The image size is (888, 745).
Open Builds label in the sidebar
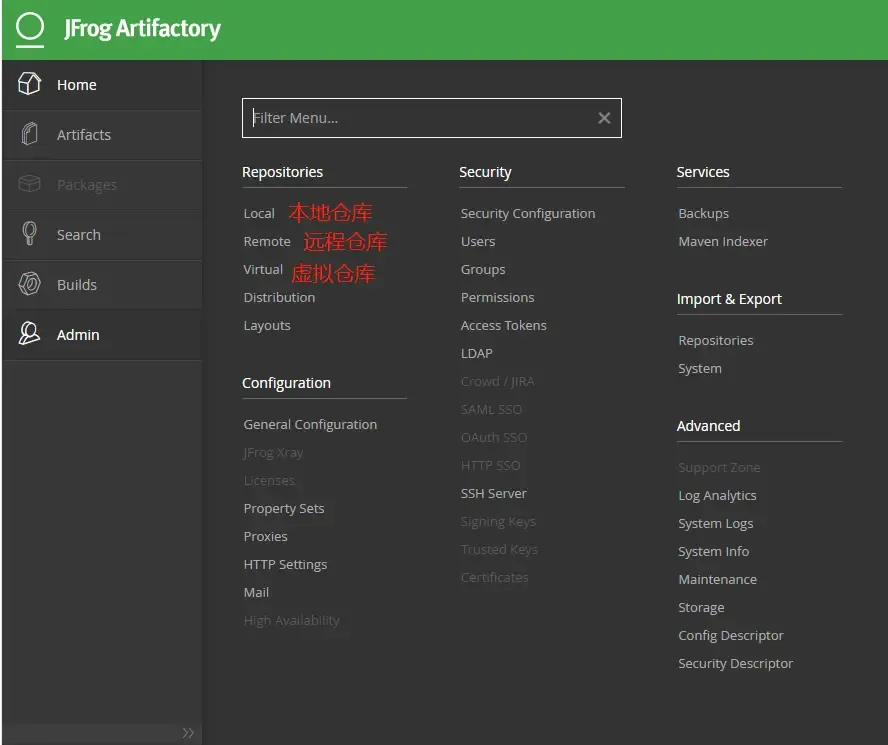pyautogui.click(x=77, y=284)
